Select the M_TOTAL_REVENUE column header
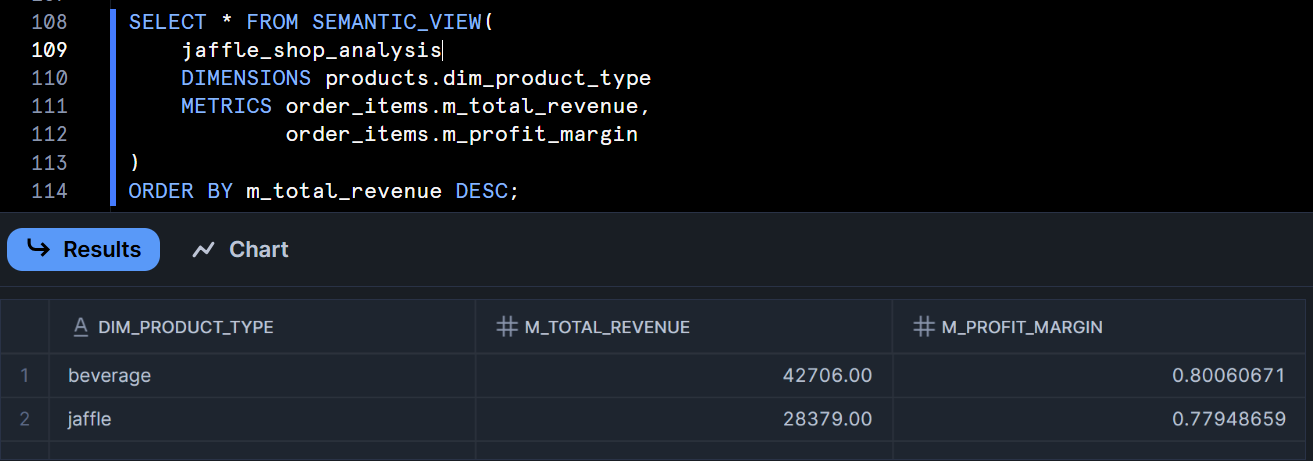Viewport: 1313px width, 461px height. click(607, 327)
